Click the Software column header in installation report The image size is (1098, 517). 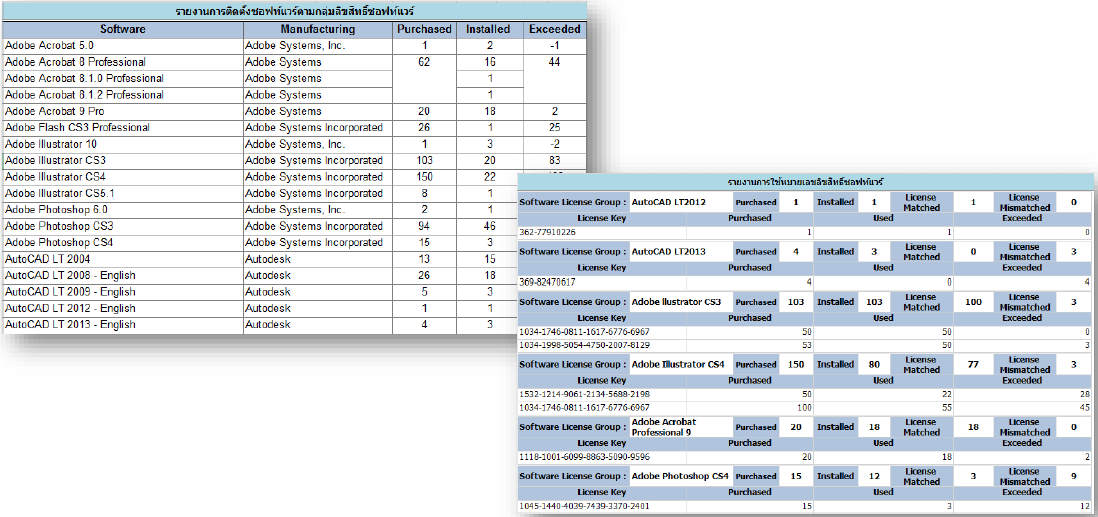point(123,29)
